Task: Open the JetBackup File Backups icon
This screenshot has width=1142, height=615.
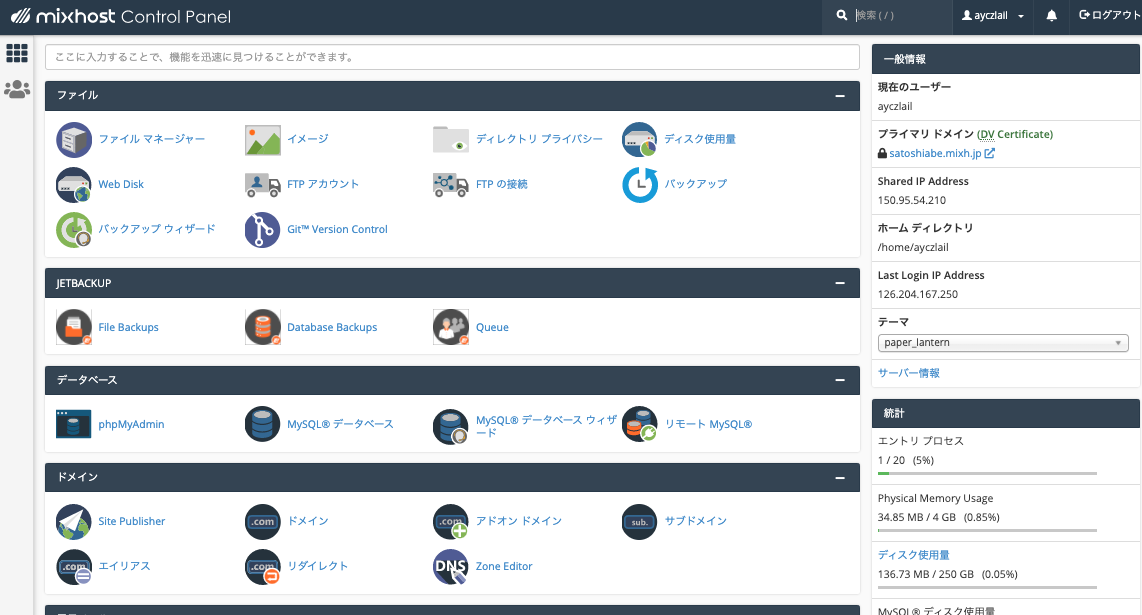Action: coord(74,327)
